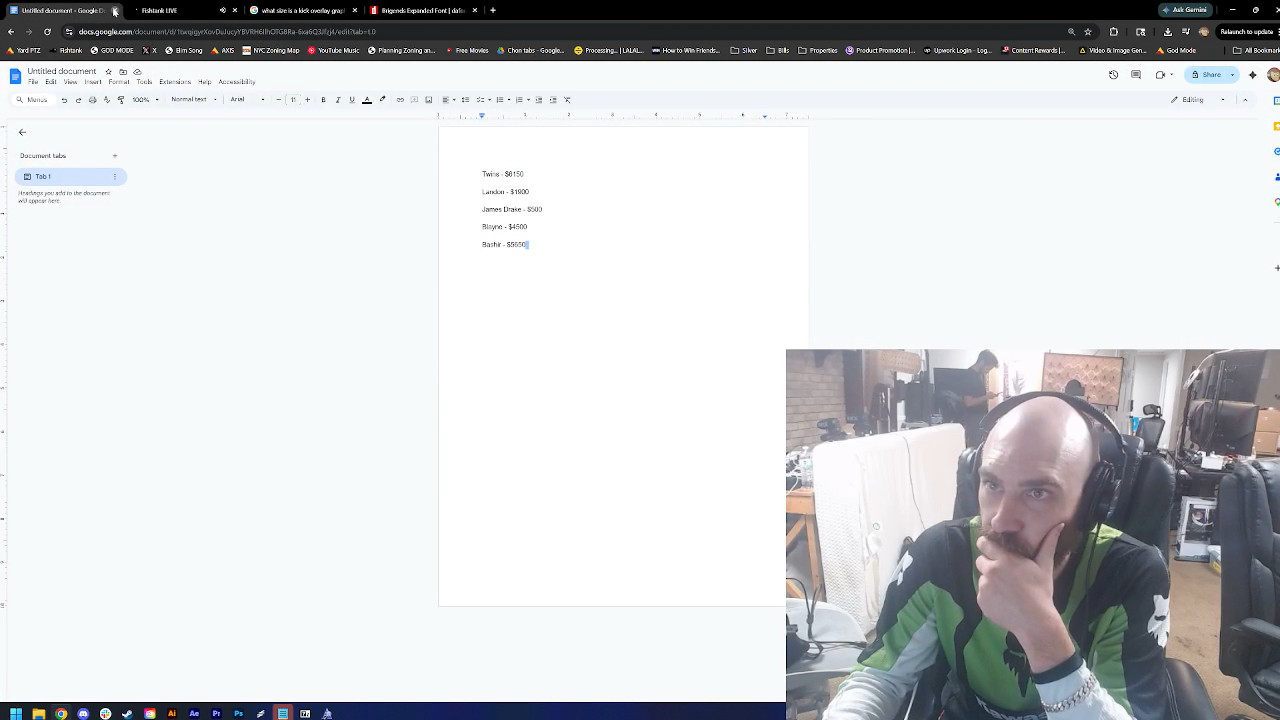Open the NYC Zoning Map bookmark
This screenshot has width=1280, height=720.
(271, 50)
